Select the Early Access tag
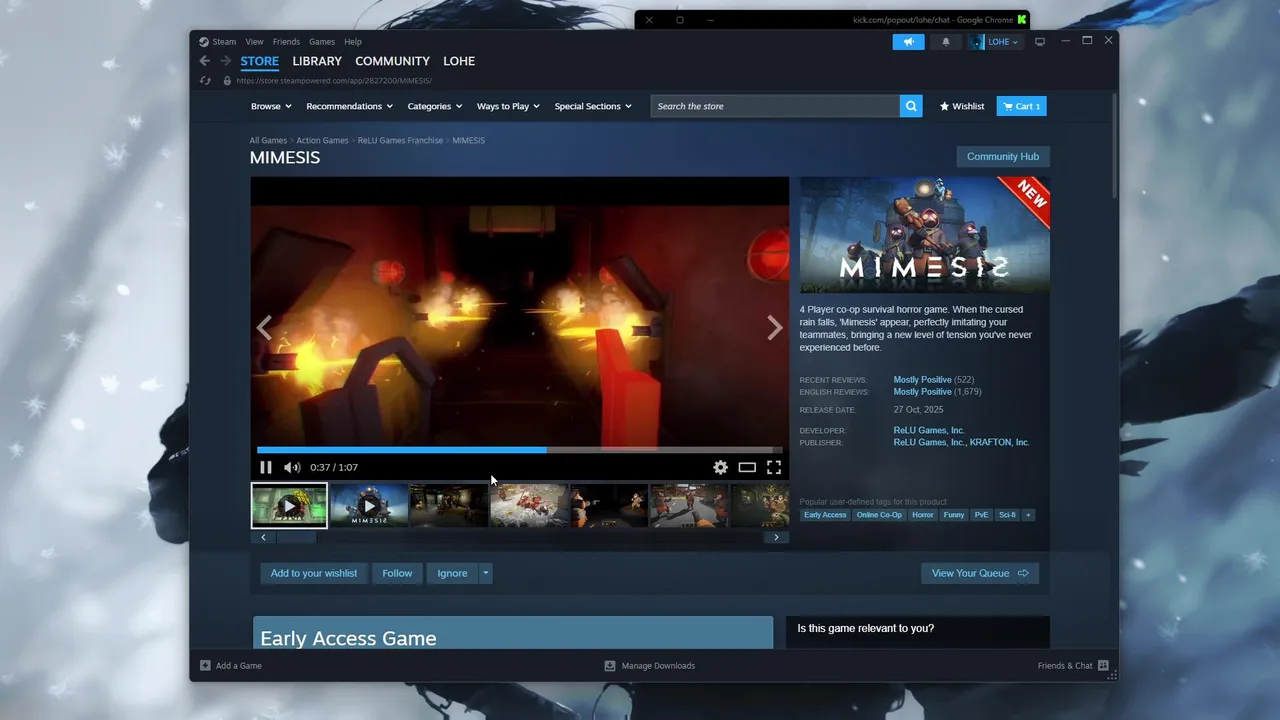 (x=825, y=515)
